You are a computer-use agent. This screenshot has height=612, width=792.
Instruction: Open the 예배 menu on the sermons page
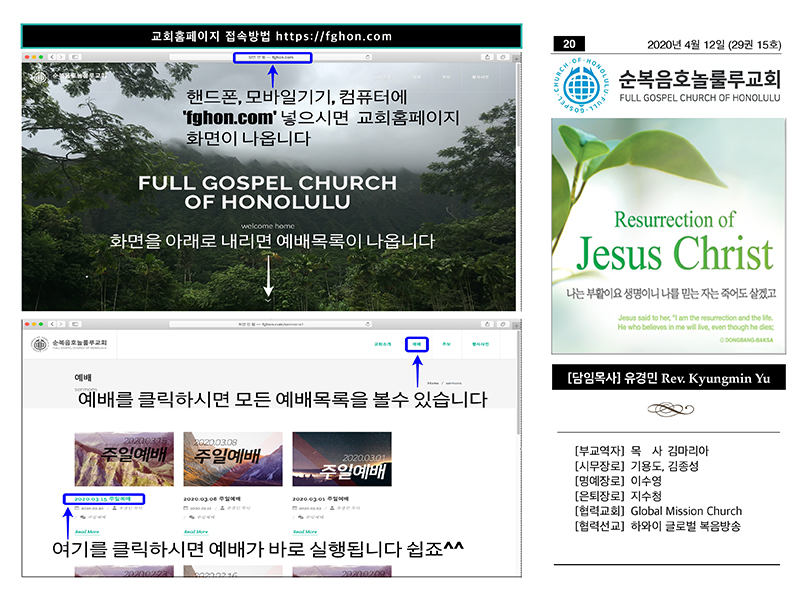point(417,344)
